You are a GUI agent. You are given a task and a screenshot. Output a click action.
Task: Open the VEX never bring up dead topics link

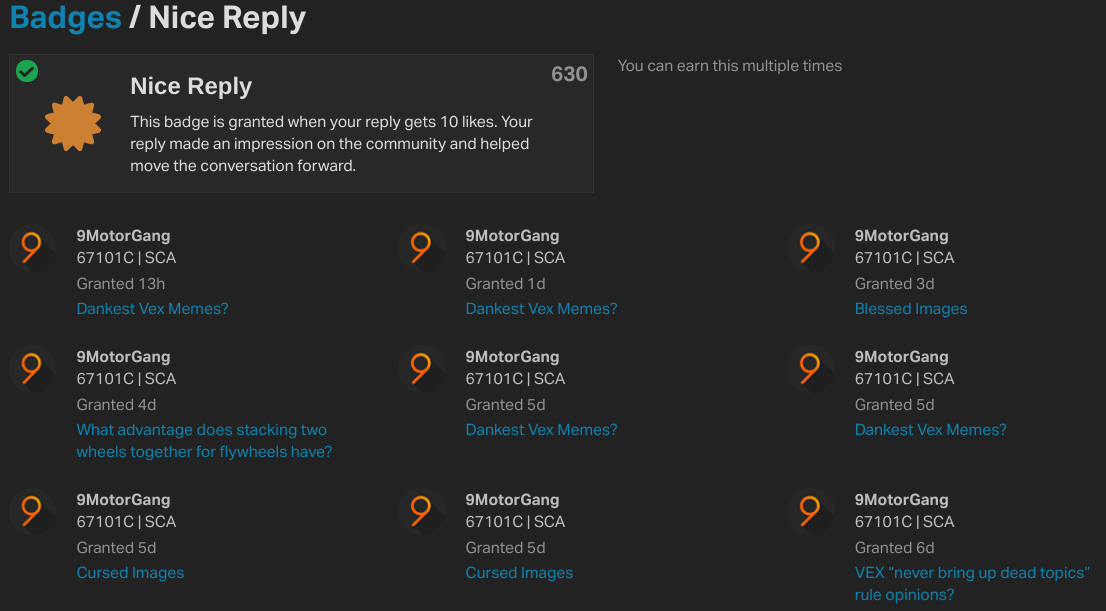click(x=972, y=583)
